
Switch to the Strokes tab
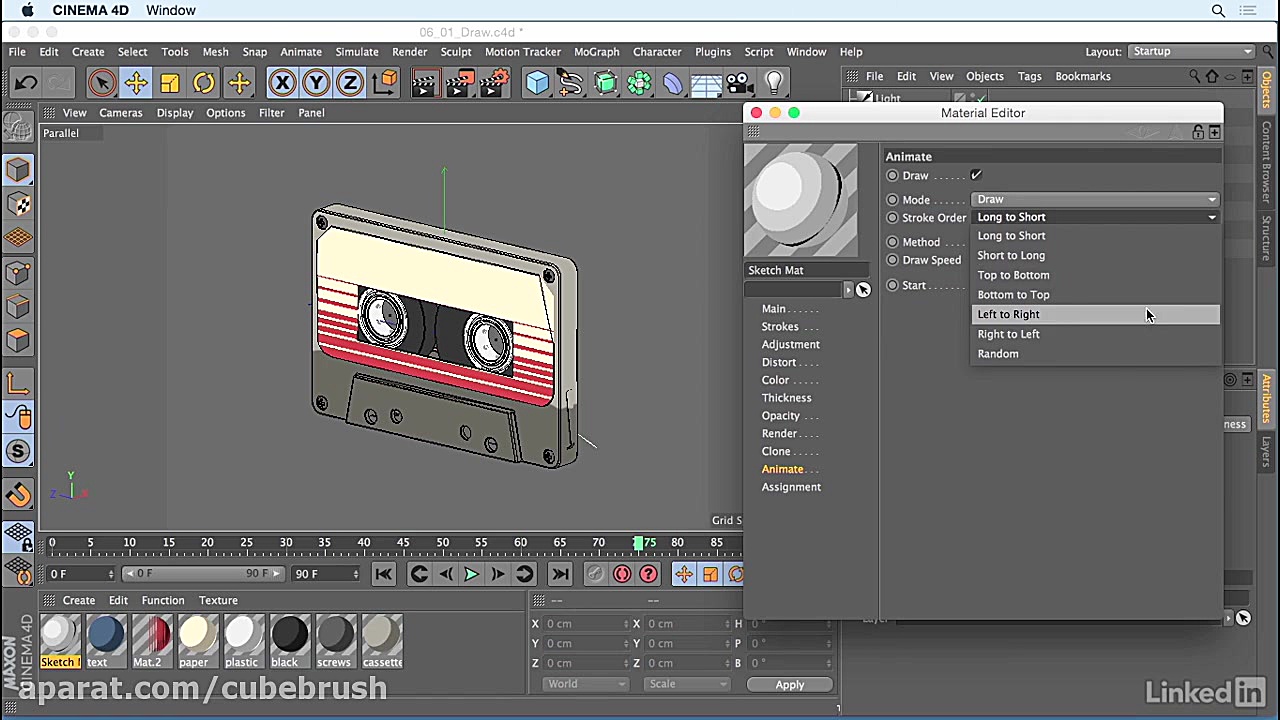point(780,327)
